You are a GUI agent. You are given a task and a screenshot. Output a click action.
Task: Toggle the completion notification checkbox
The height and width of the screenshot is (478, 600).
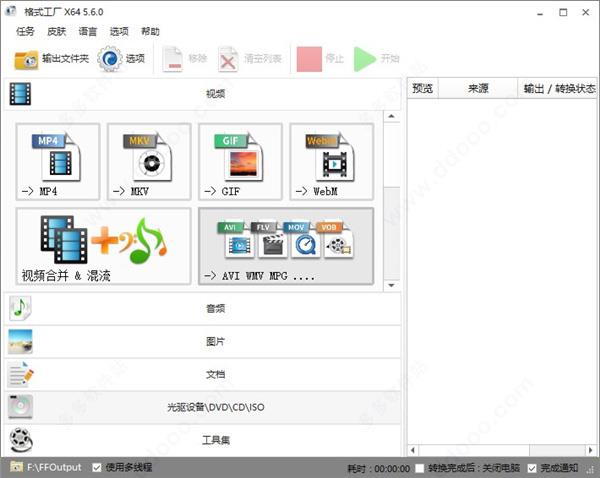coord(532,467)
